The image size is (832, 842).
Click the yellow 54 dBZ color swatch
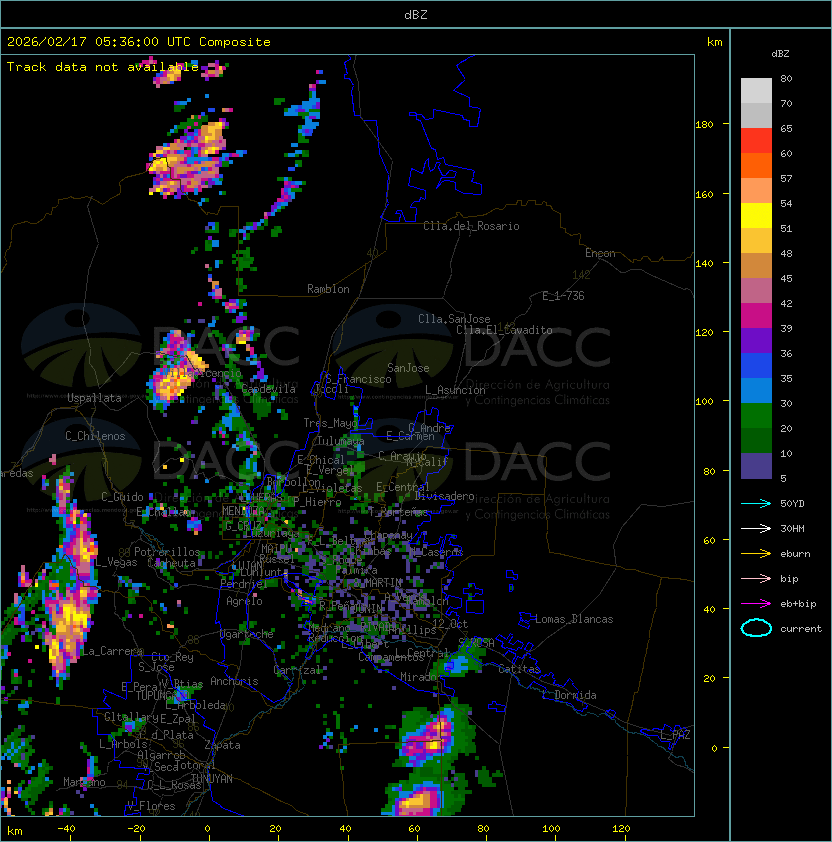point(756,216)
